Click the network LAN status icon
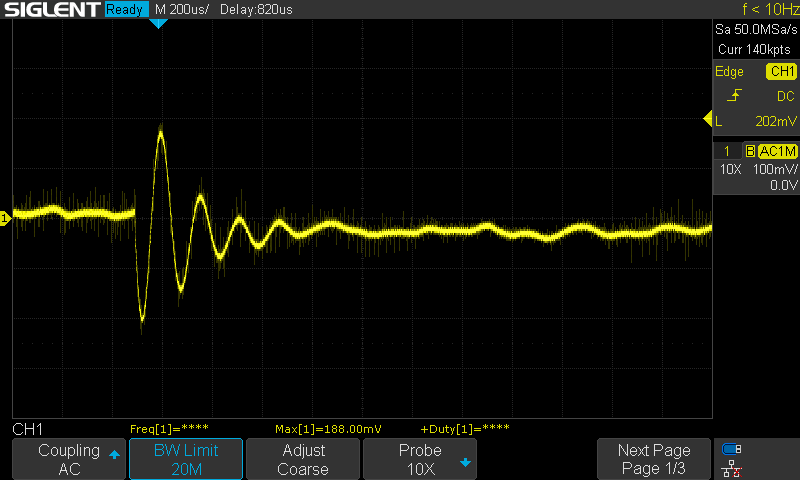This screenshot has width=800, height=480. pyautogui.click(x=731, y=468)
